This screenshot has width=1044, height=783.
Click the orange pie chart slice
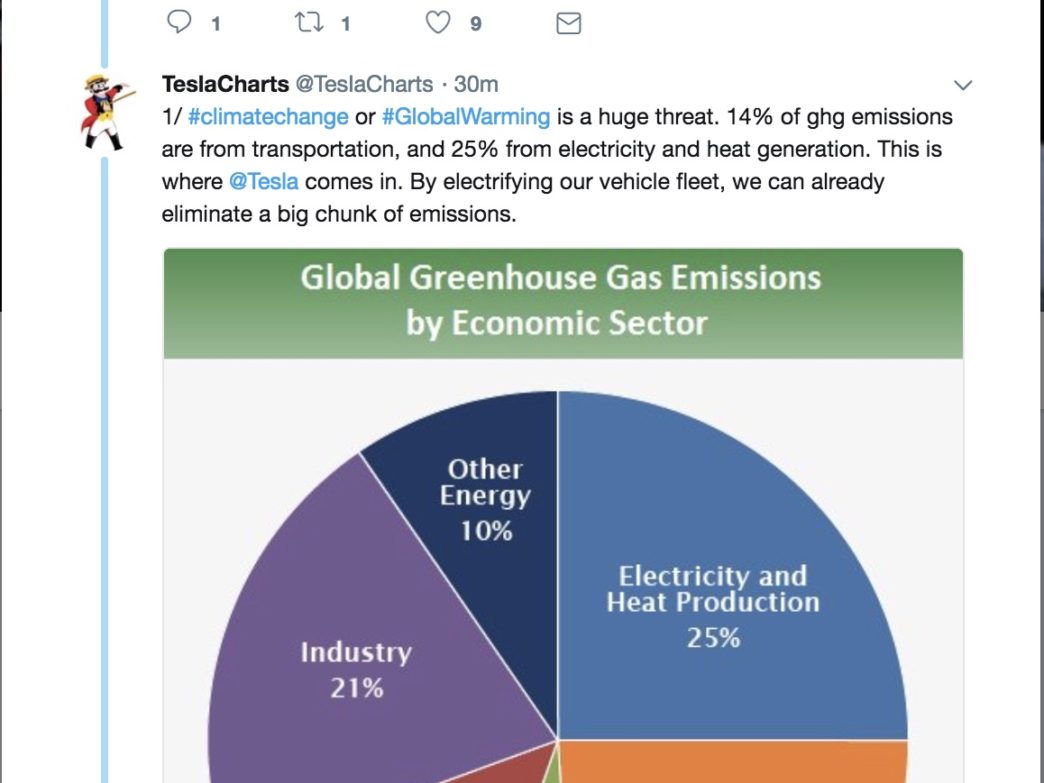click(732, 762)
